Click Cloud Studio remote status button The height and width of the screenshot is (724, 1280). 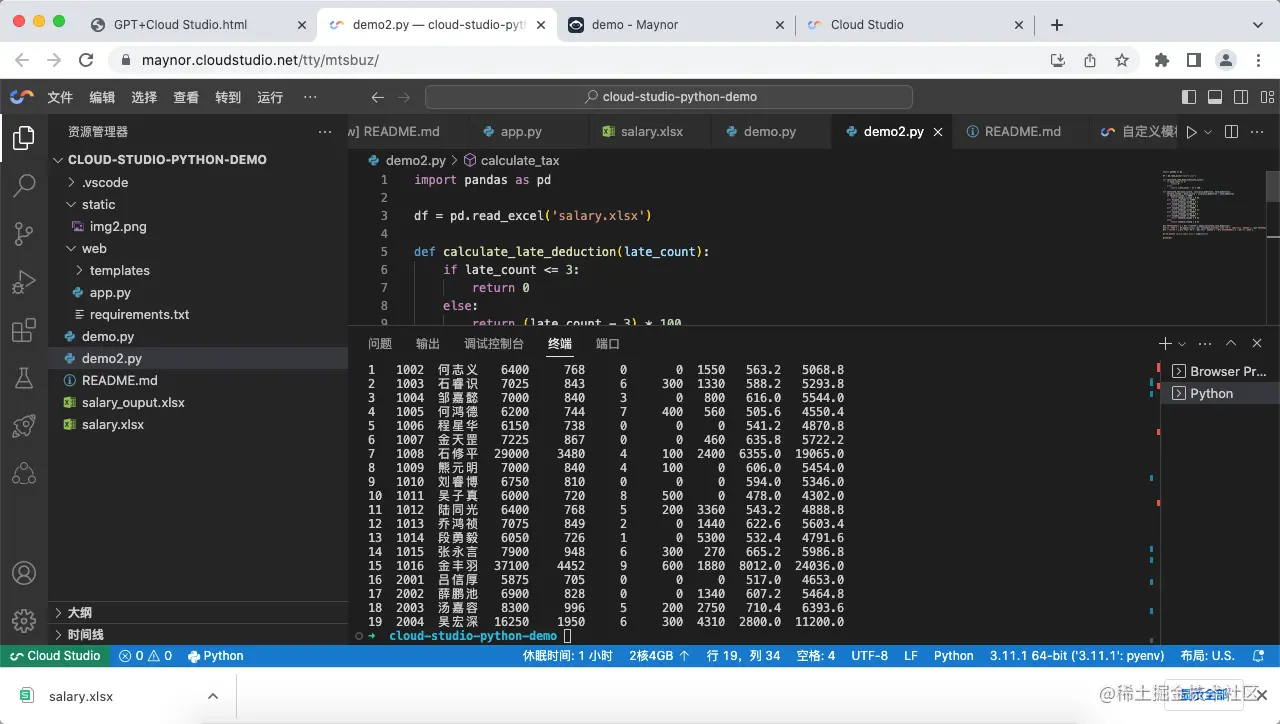pos(55,656)
